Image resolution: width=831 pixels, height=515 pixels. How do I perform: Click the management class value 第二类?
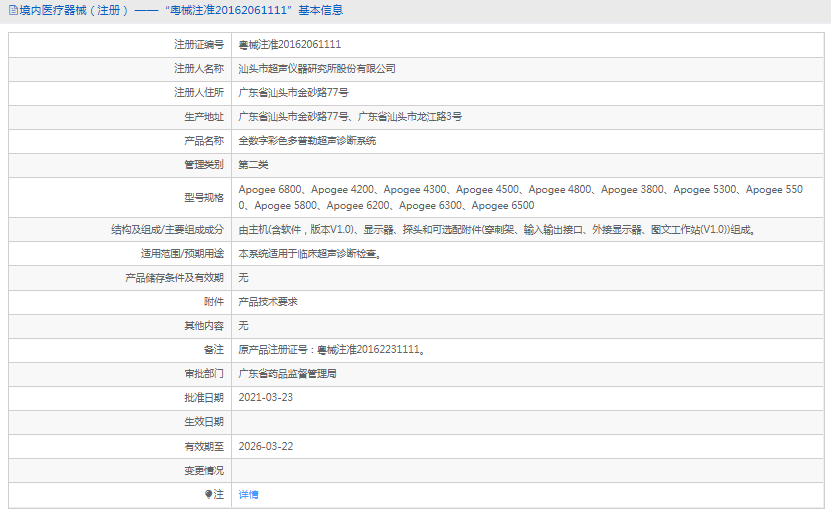click(x=253, y=165)
